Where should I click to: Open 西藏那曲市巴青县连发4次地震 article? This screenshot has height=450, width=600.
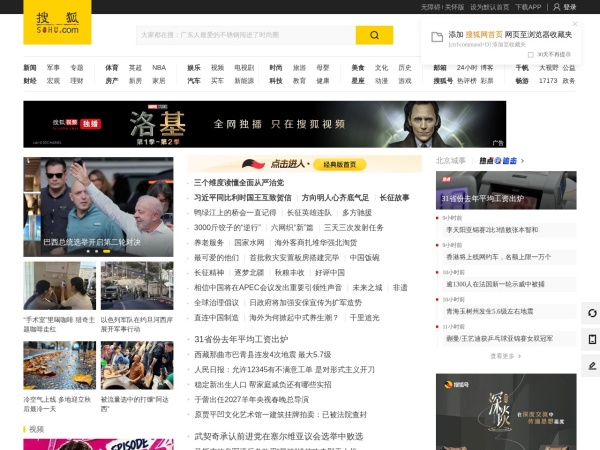[262, 355]
